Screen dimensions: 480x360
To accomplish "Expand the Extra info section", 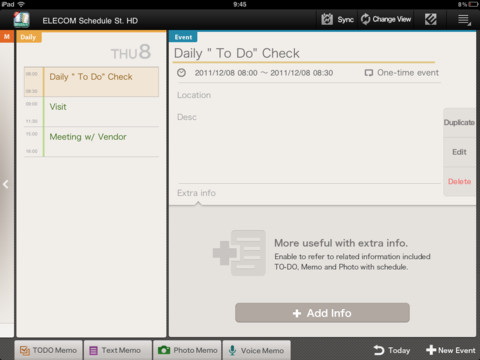I will tap(196, 193).
